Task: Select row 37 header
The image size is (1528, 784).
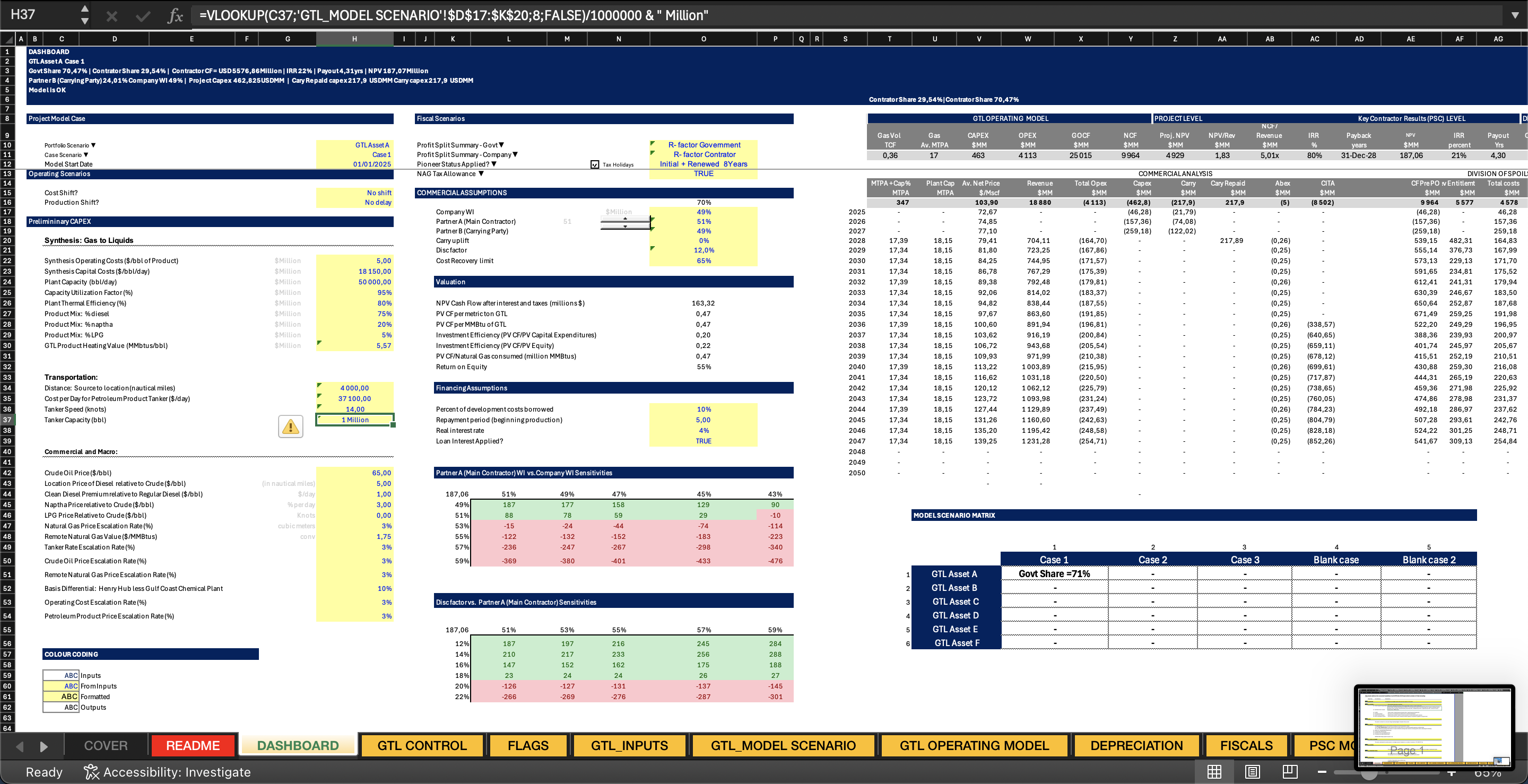Action: (7, 420)
